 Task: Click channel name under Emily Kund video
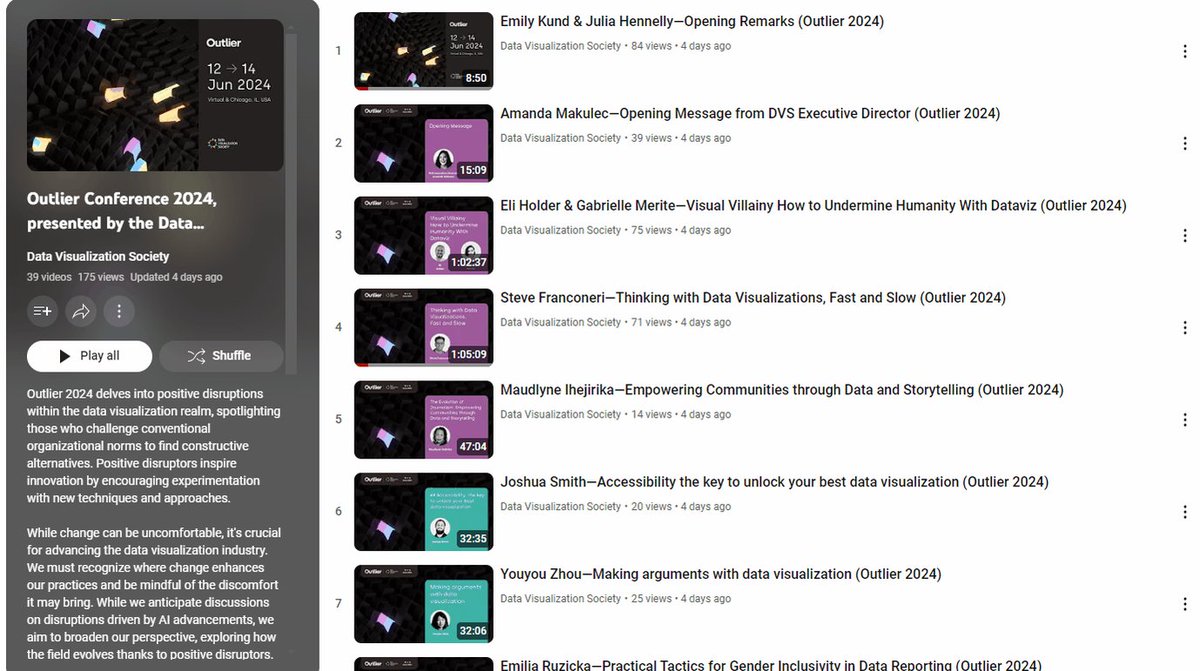click(x=561, y=46)
